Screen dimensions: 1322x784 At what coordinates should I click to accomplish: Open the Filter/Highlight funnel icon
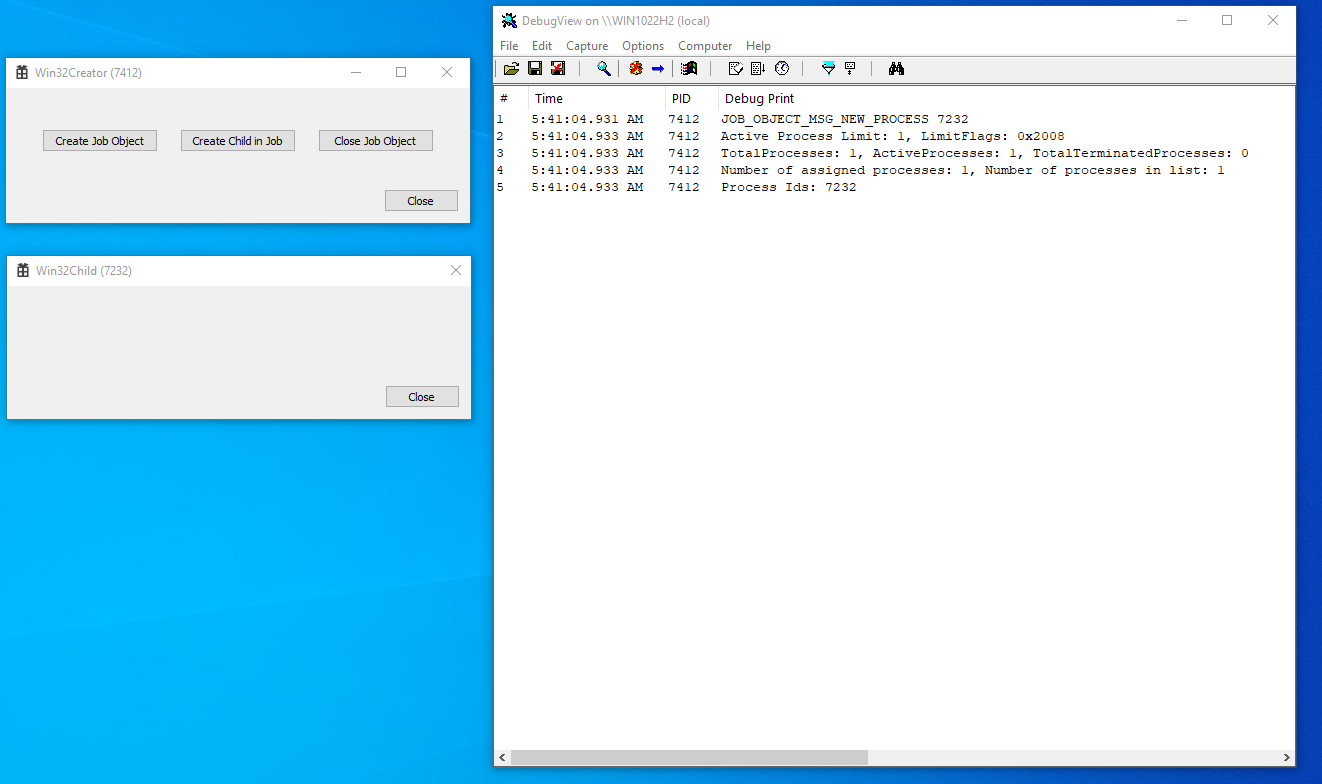(x=828, y=69)
